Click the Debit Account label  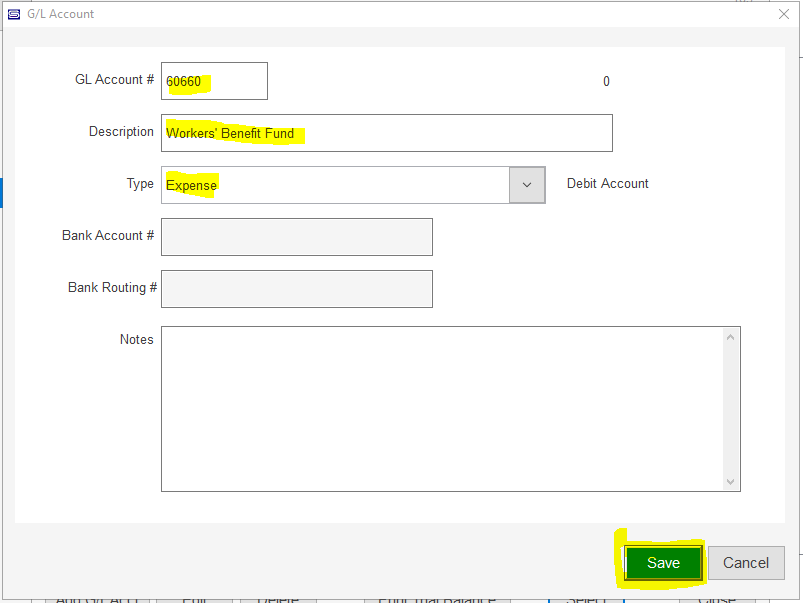click(607, 184)
